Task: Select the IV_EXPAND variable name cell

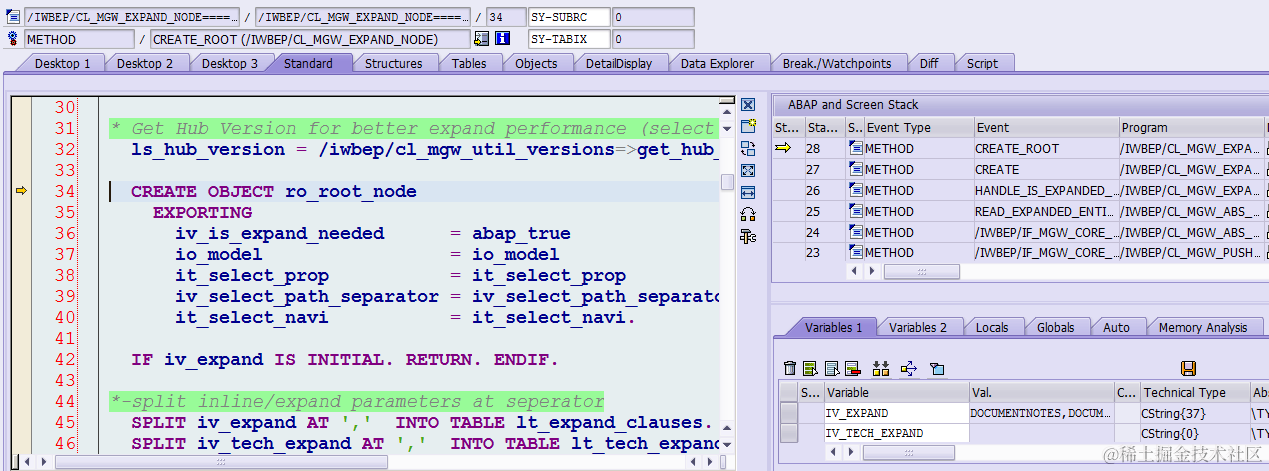Action: pyautogui.click(x=896, y=412)
